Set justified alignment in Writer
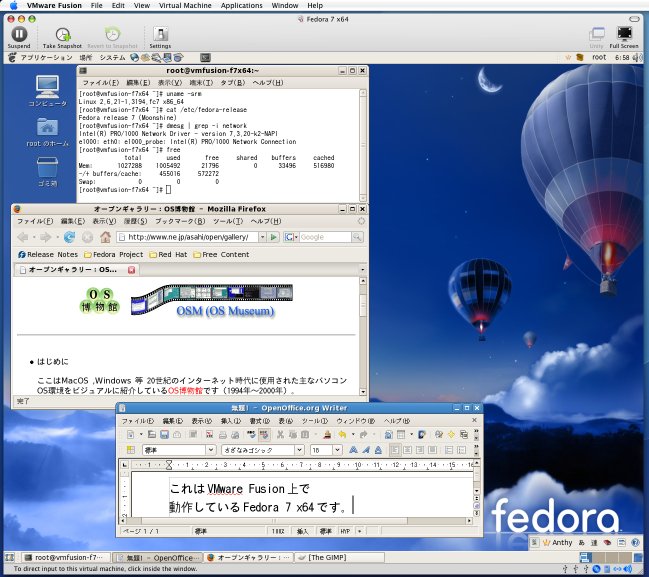The image size is (649, 577). pos(432,450)
